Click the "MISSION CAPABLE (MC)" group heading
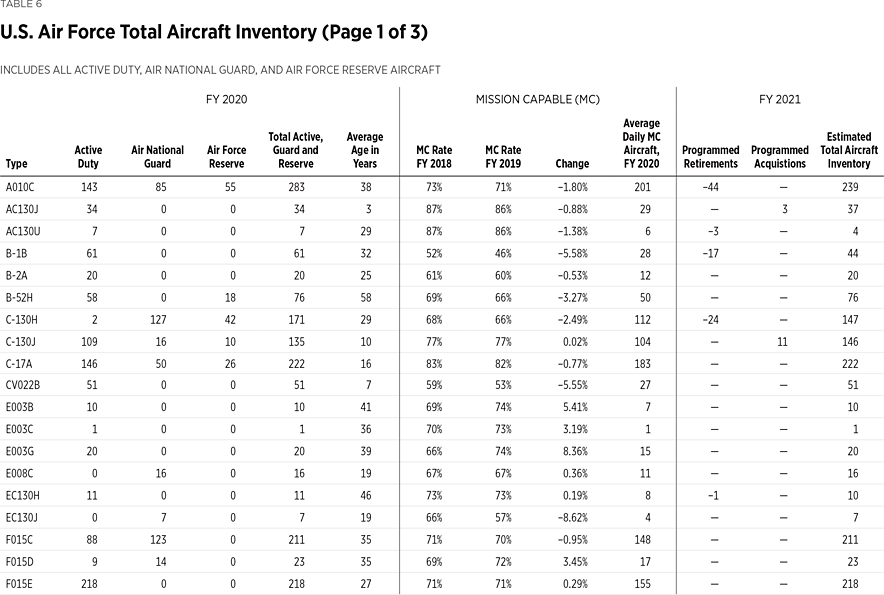 pos(537,100)
